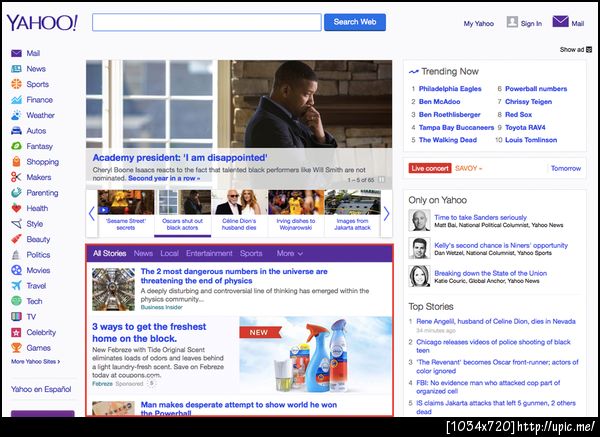Open the Politics capitol icon
600x437 pixels.
[x=16, y=254]
